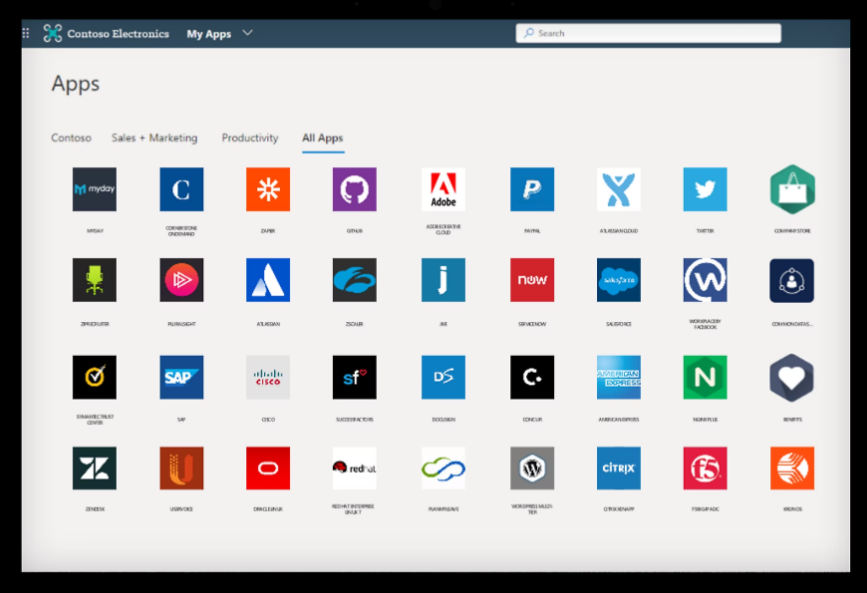Open the Company Store
Screen dimensions: 867x593
(x=792, y=189)
